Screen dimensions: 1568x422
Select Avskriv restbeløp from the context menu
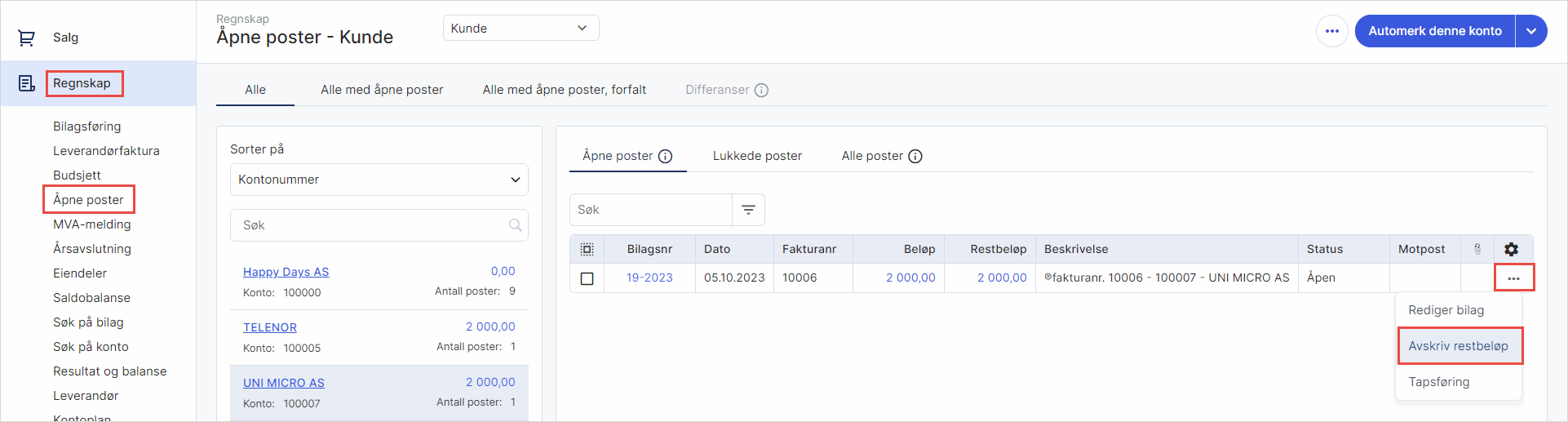(x=1458, y=346)
